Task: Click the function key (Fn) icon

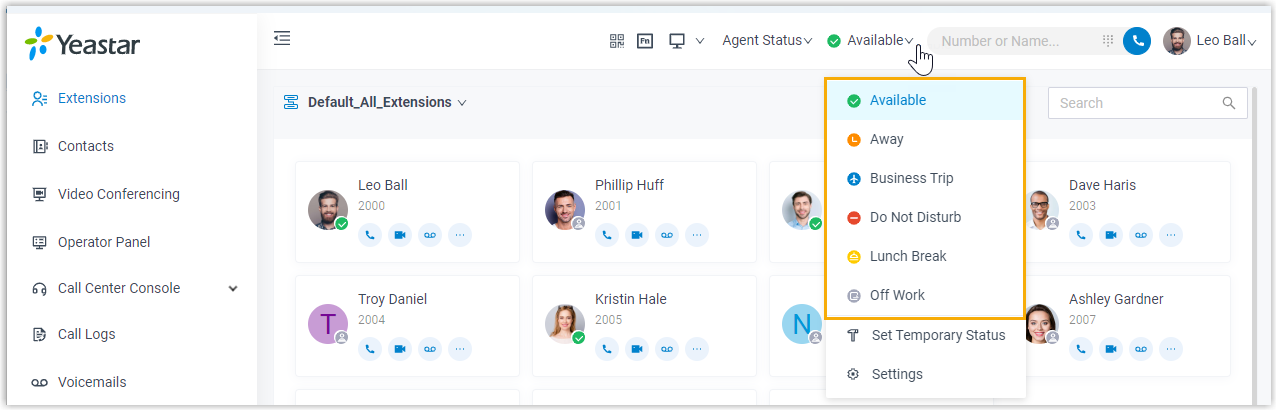Action: pyautogui.click(x=645, y=41)
